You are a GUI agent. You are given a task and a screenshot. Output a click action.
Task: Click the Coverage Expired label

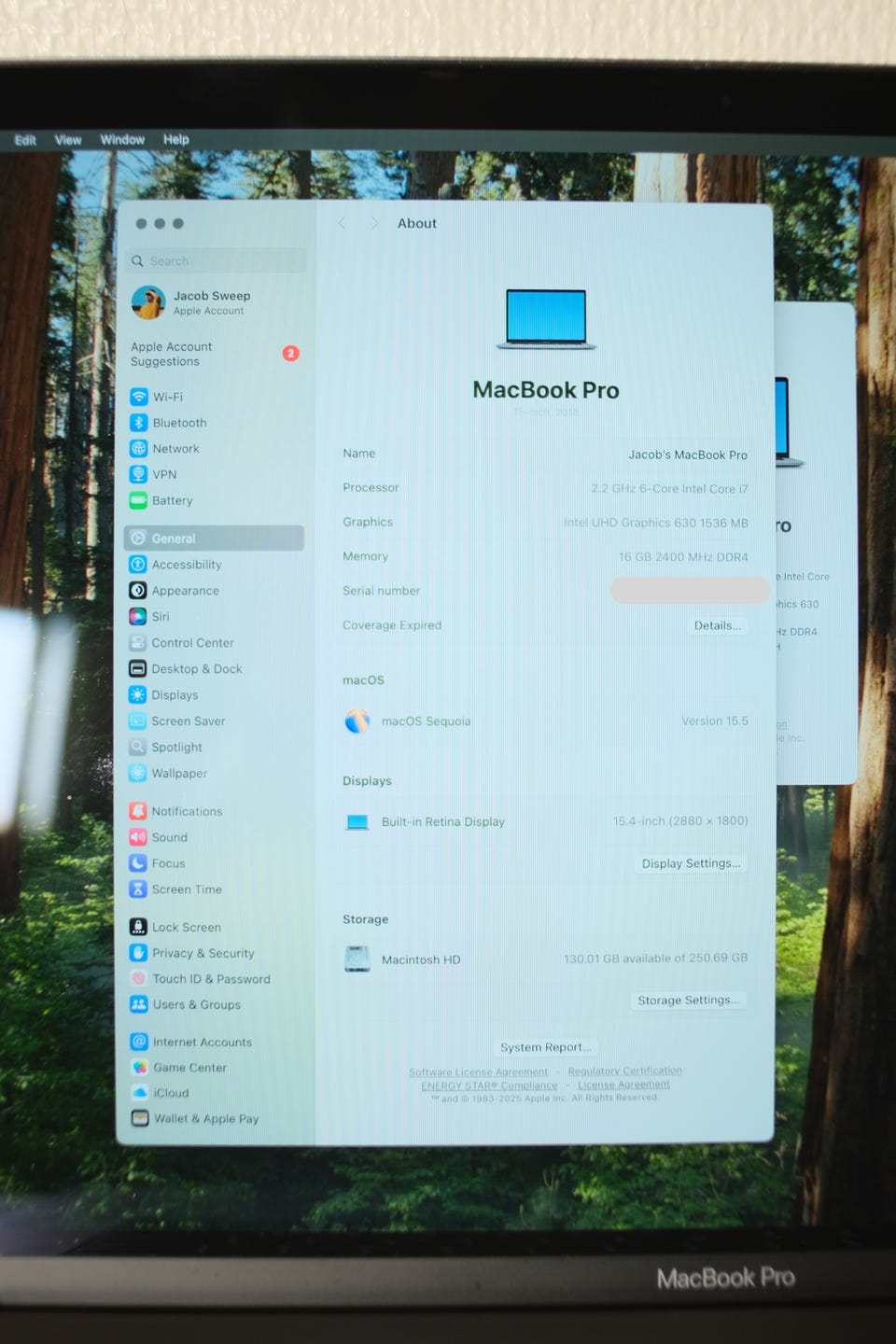pos(392,625)
